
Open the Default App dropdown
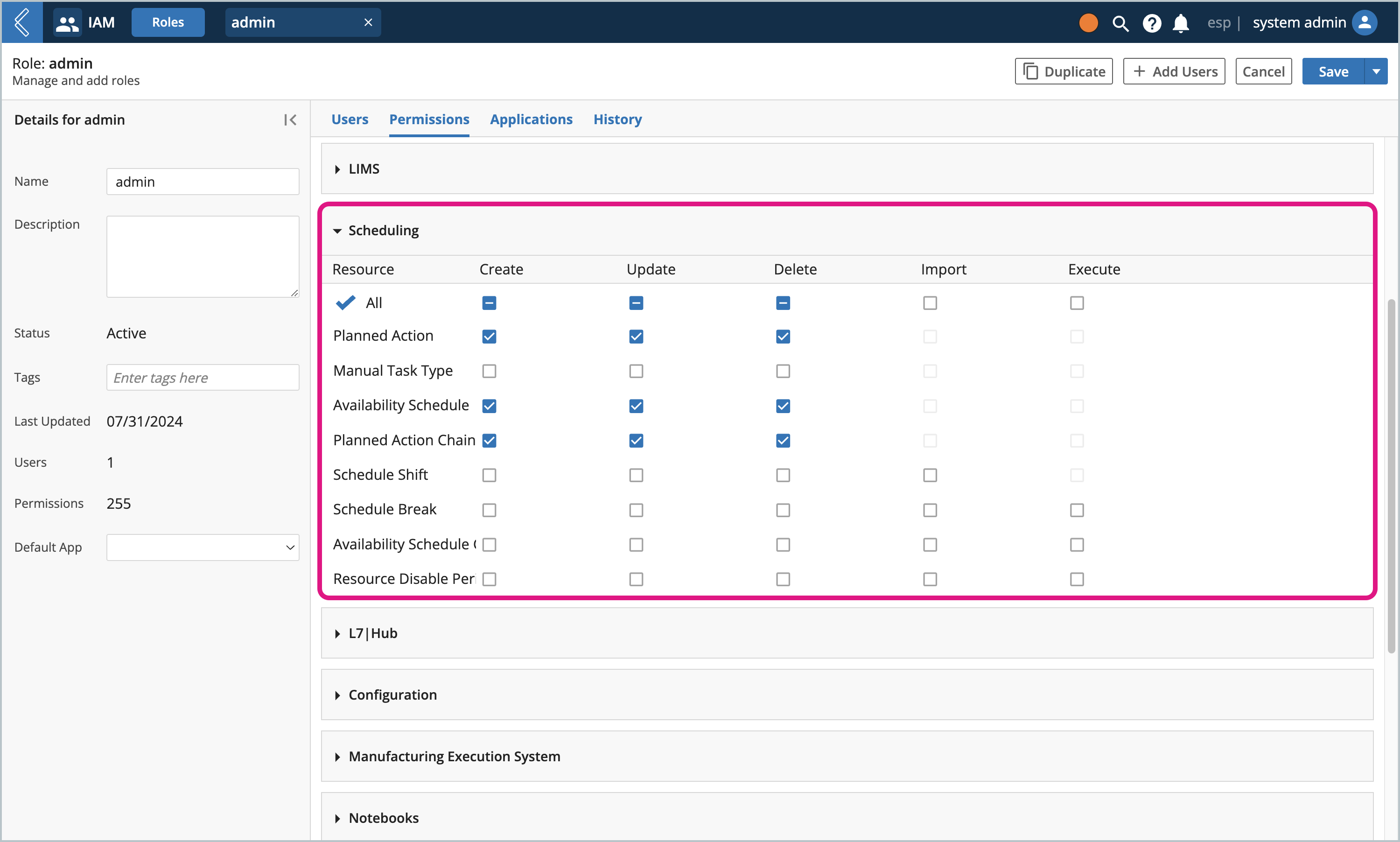203,547
